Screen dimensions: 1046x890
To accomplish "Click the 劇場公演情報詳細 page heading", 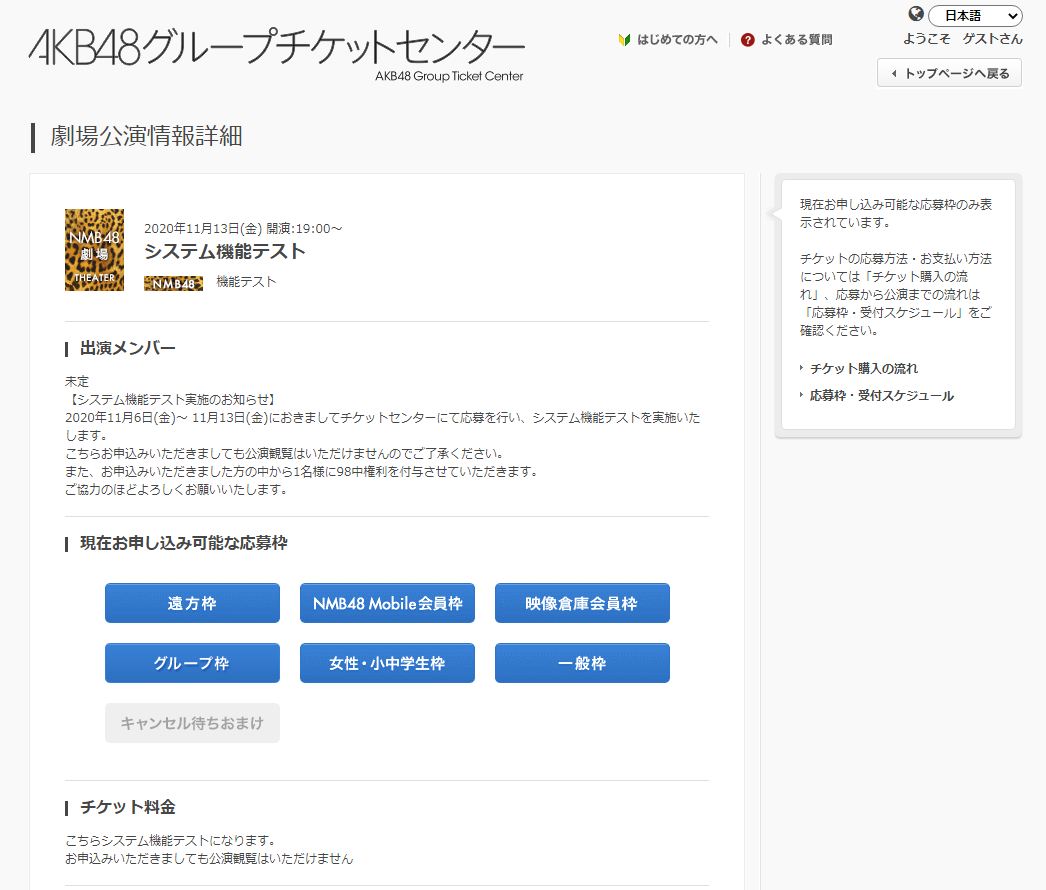I will (x=146, y=136).
